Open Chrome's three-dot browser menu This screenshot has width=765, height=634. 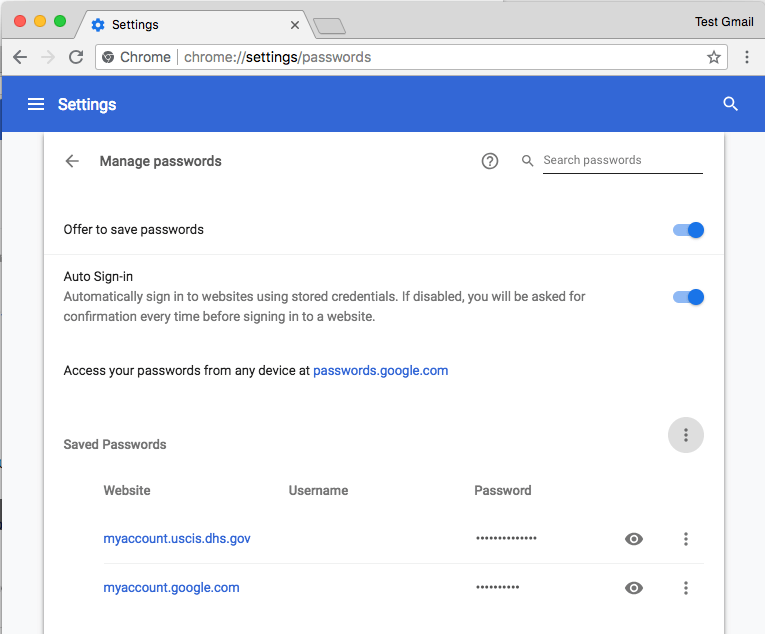(x=746, y=57)
